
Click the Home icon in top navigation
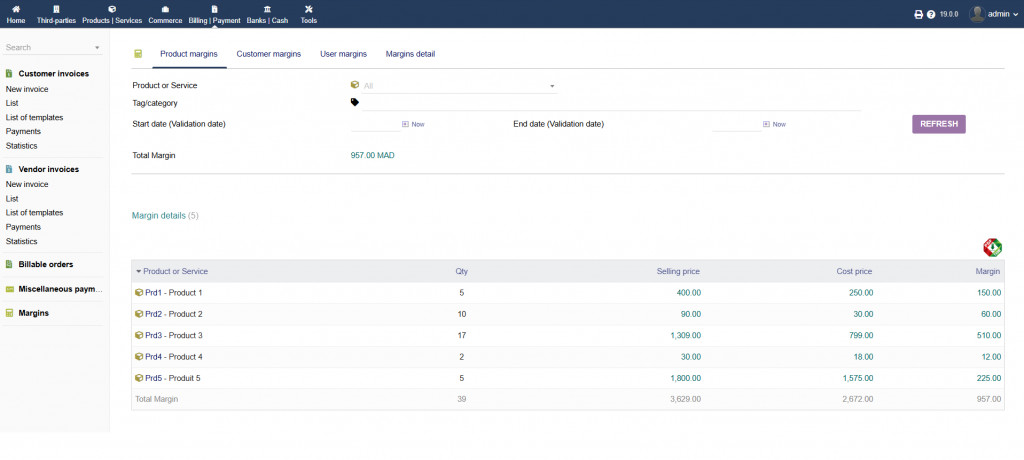pos(16,9)
